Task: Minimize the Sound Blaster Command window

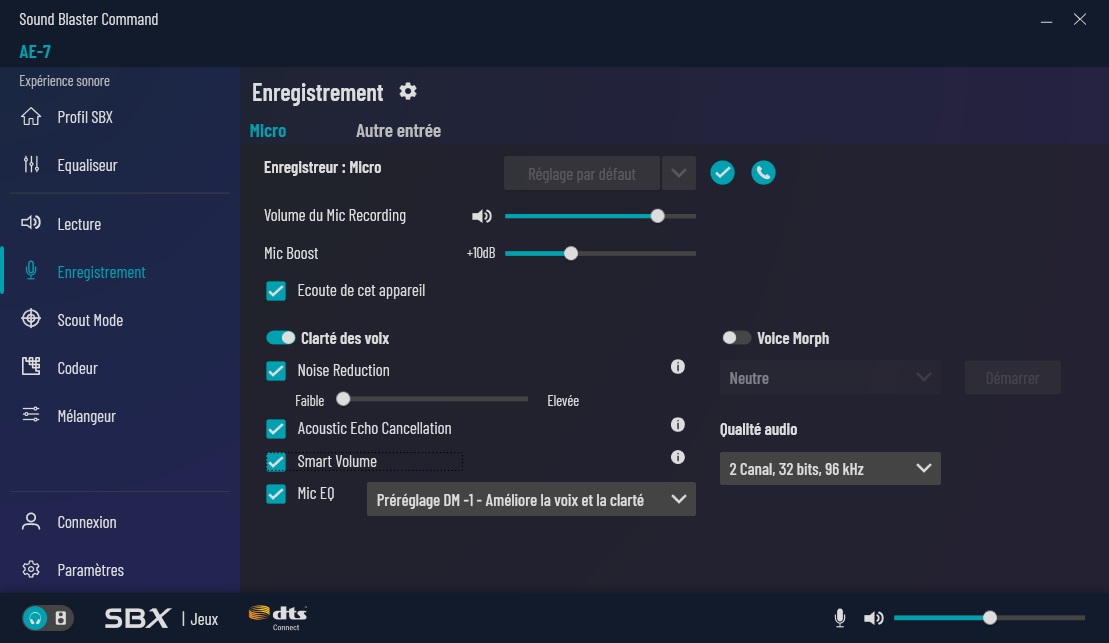Action: 1046,20
